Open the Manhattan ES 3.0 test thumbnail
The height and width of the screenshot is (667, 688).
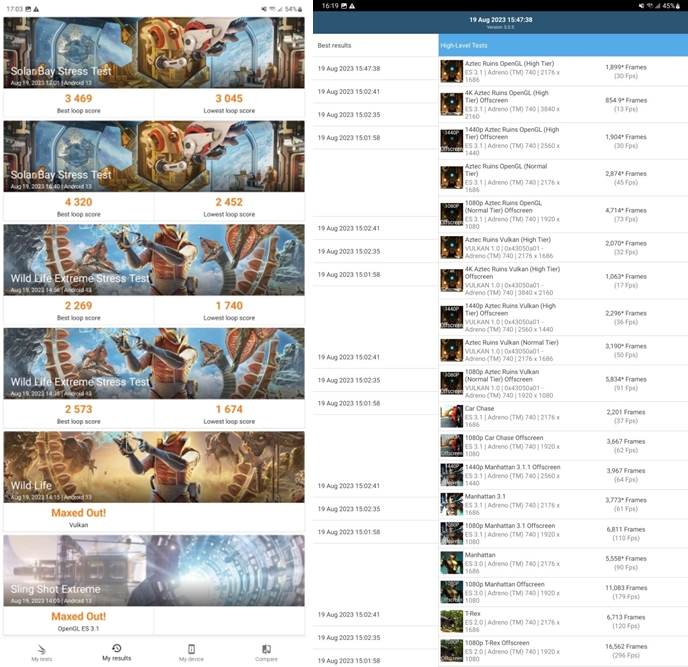452,563
